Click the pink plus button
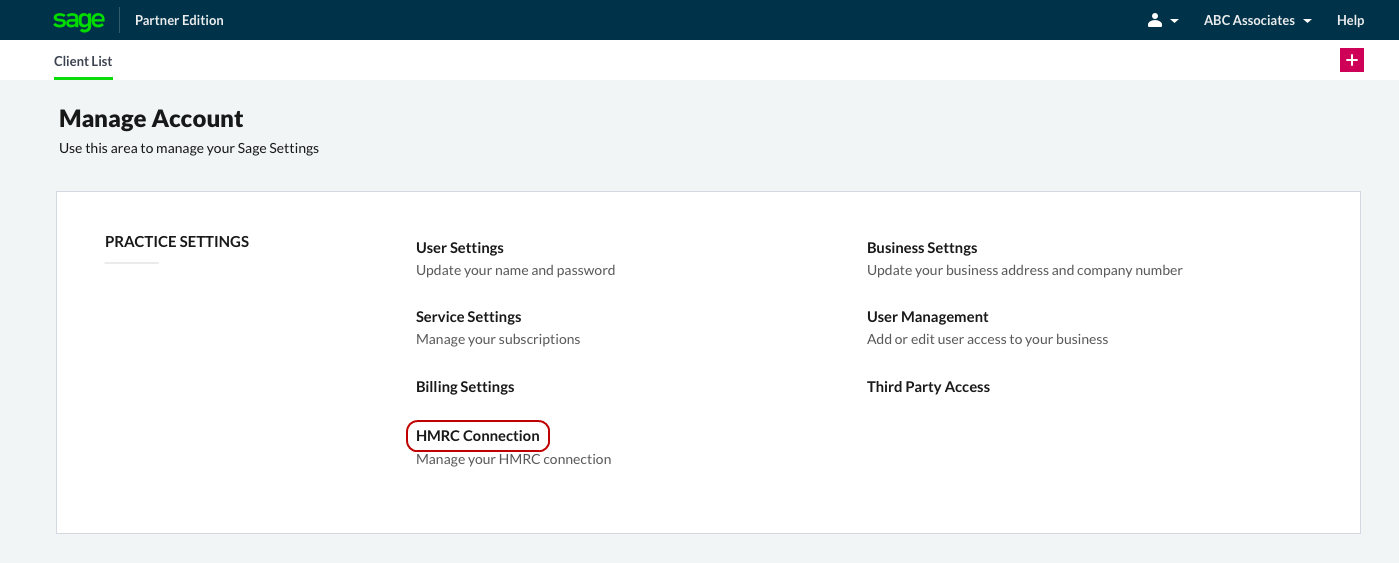 coord(1351,60)
